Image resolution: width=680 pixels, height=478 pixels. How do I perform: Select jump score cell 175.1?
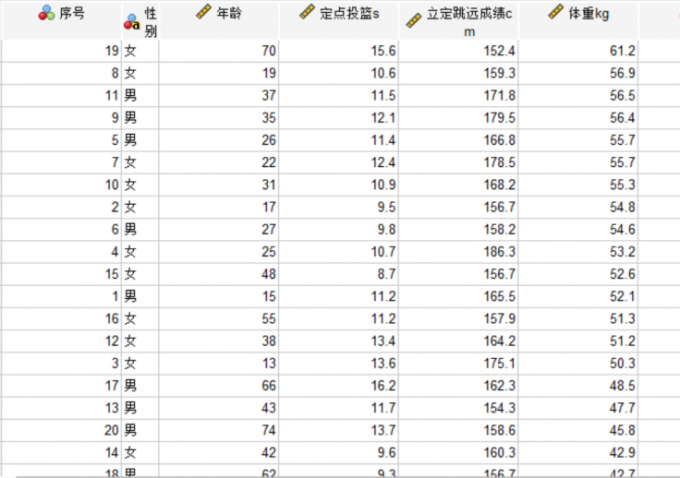[458, 364]
